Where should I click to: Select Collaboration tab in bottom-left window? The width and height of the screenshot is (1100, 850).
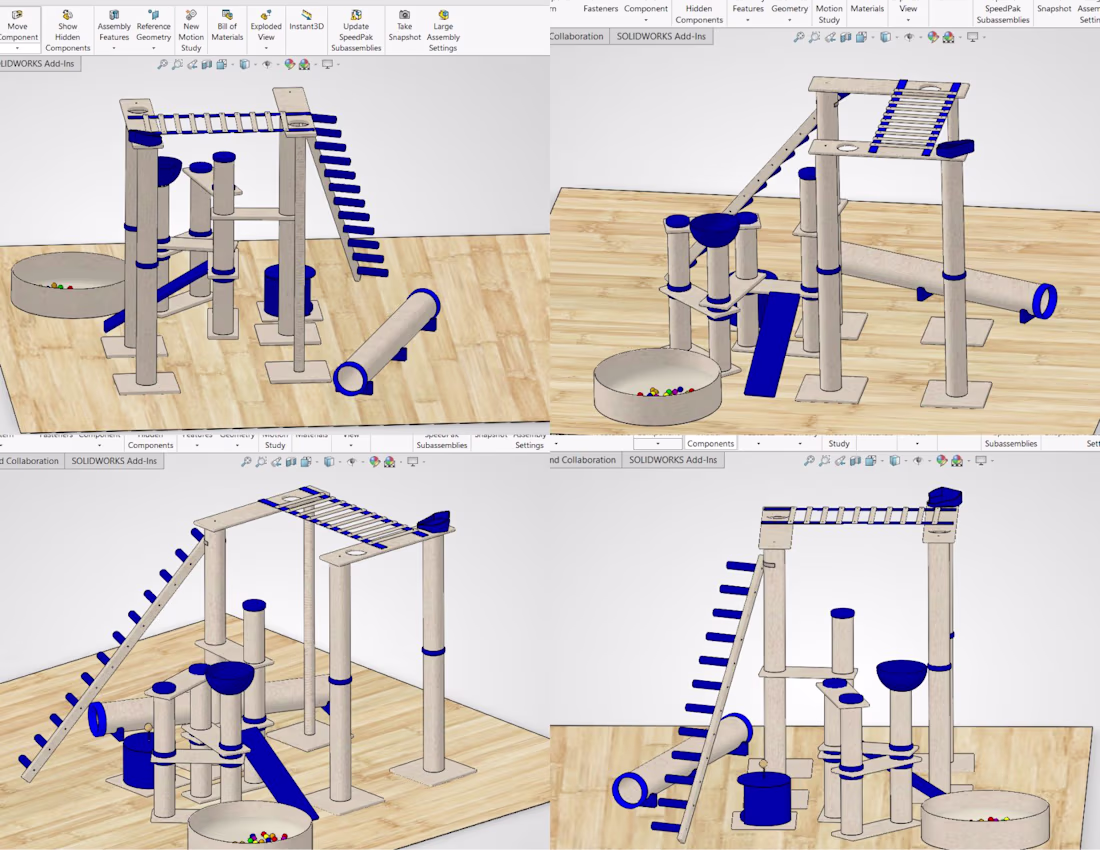(x=31, y=461)
